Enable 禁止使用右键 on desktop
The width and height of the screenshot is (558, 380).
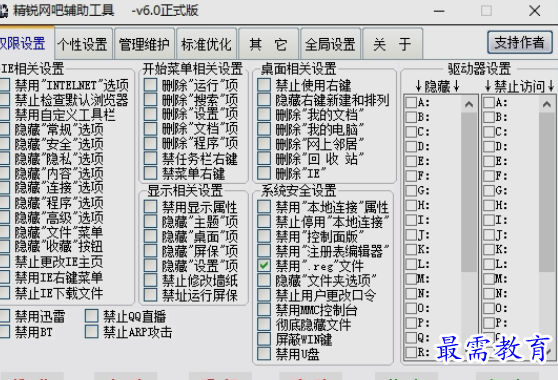pos(264,85)
